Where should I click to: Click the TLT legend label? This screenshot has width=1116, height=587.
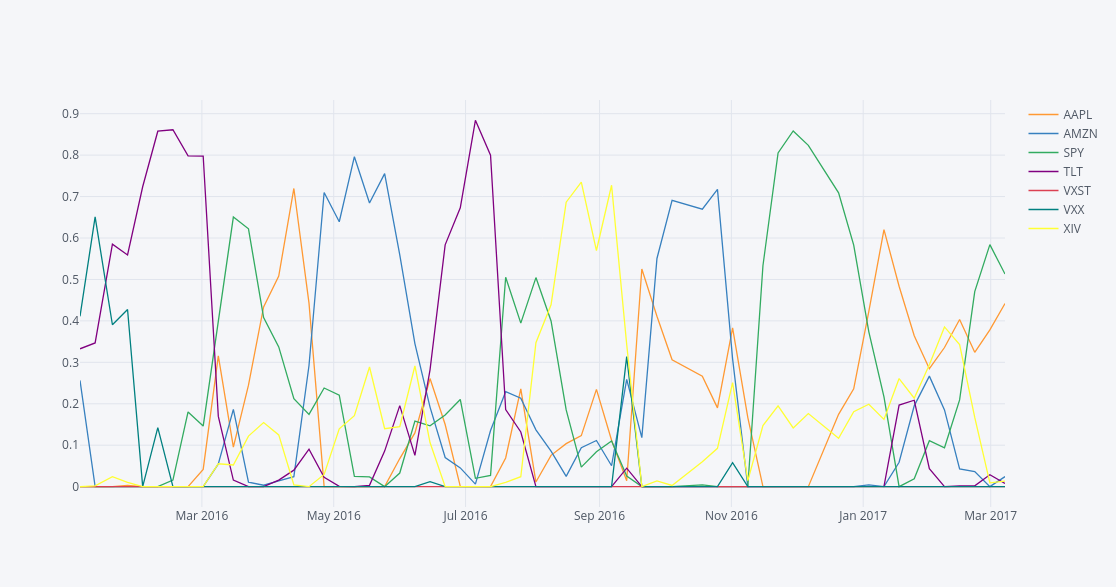[1073, 172]
